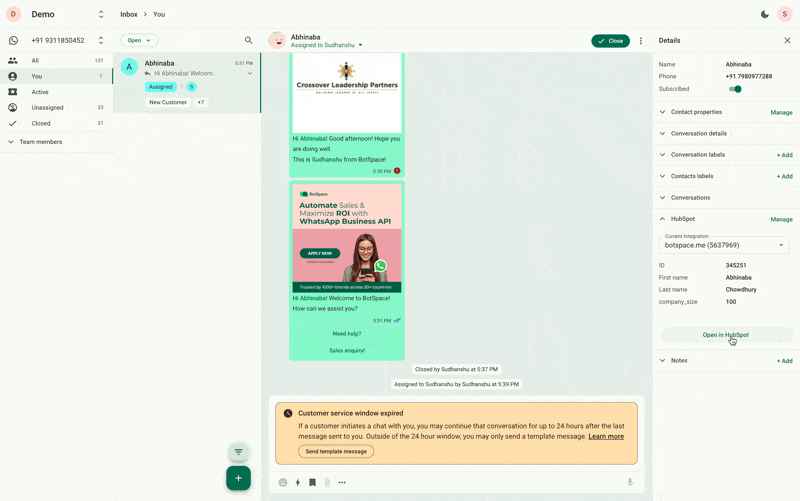The height and width of the screenshot is (501, 800).
Task: Click the Sales enquiry! quick reply
Action: pyautogui.click(x=347, y=350)
